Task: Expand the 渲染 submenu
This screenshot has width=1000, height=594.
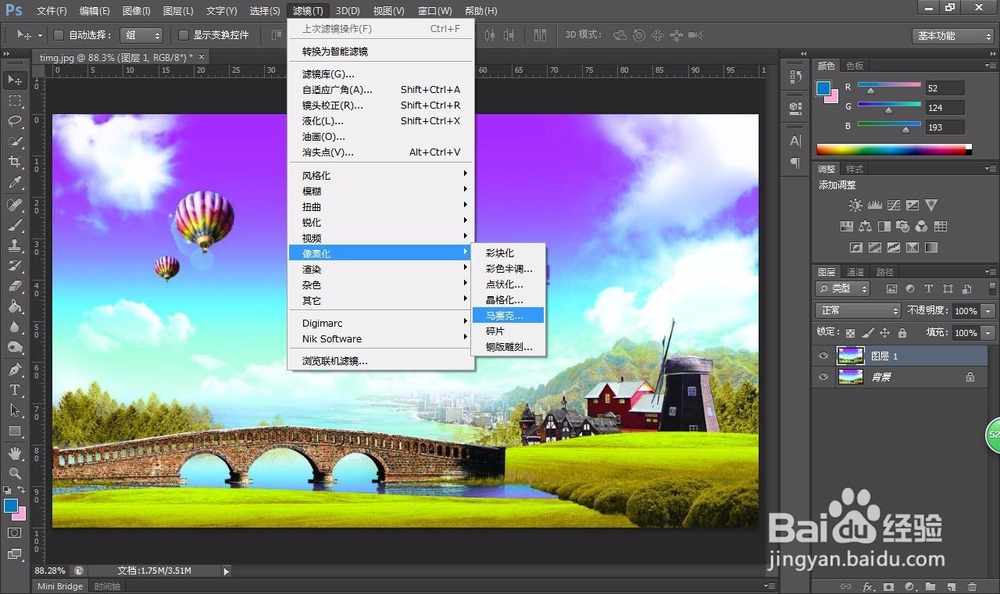Action: pyautogui.click(x=381, y=269)
